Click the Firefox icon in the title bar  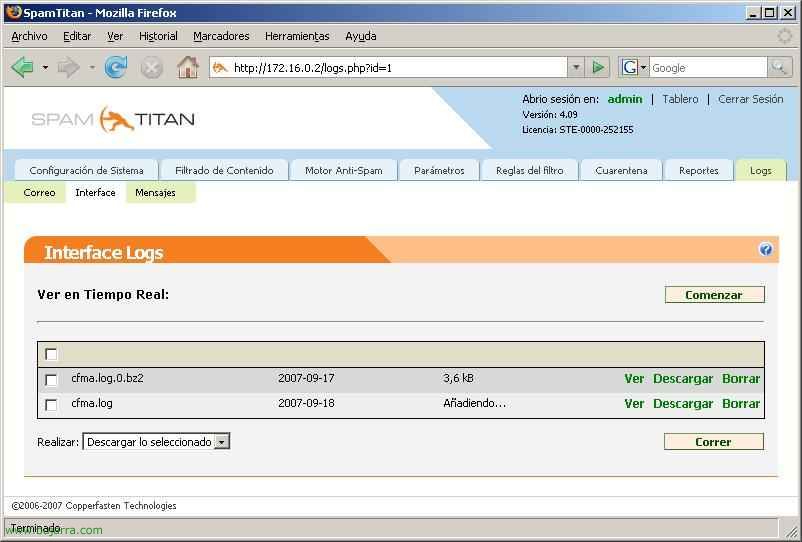click(14, 12)
